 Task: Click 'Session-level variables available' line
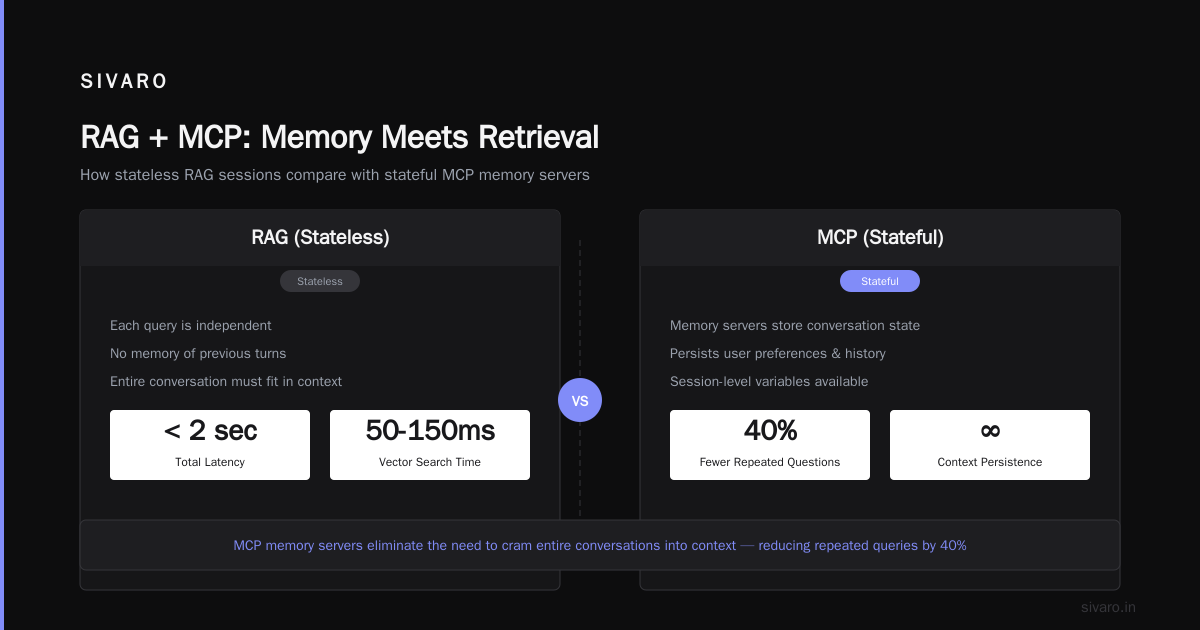[769, 381]
